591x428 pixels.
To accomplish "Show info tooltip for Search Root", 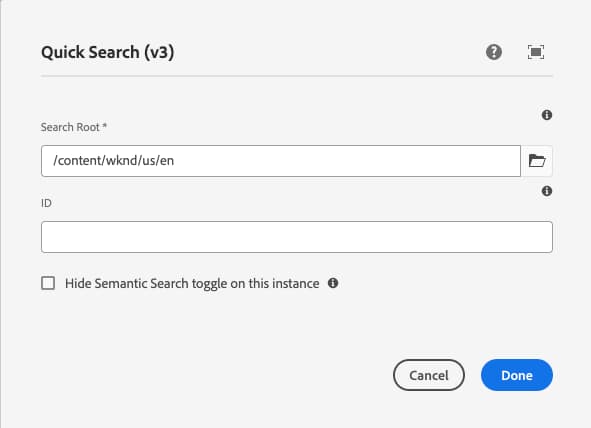I will (547, 115).
